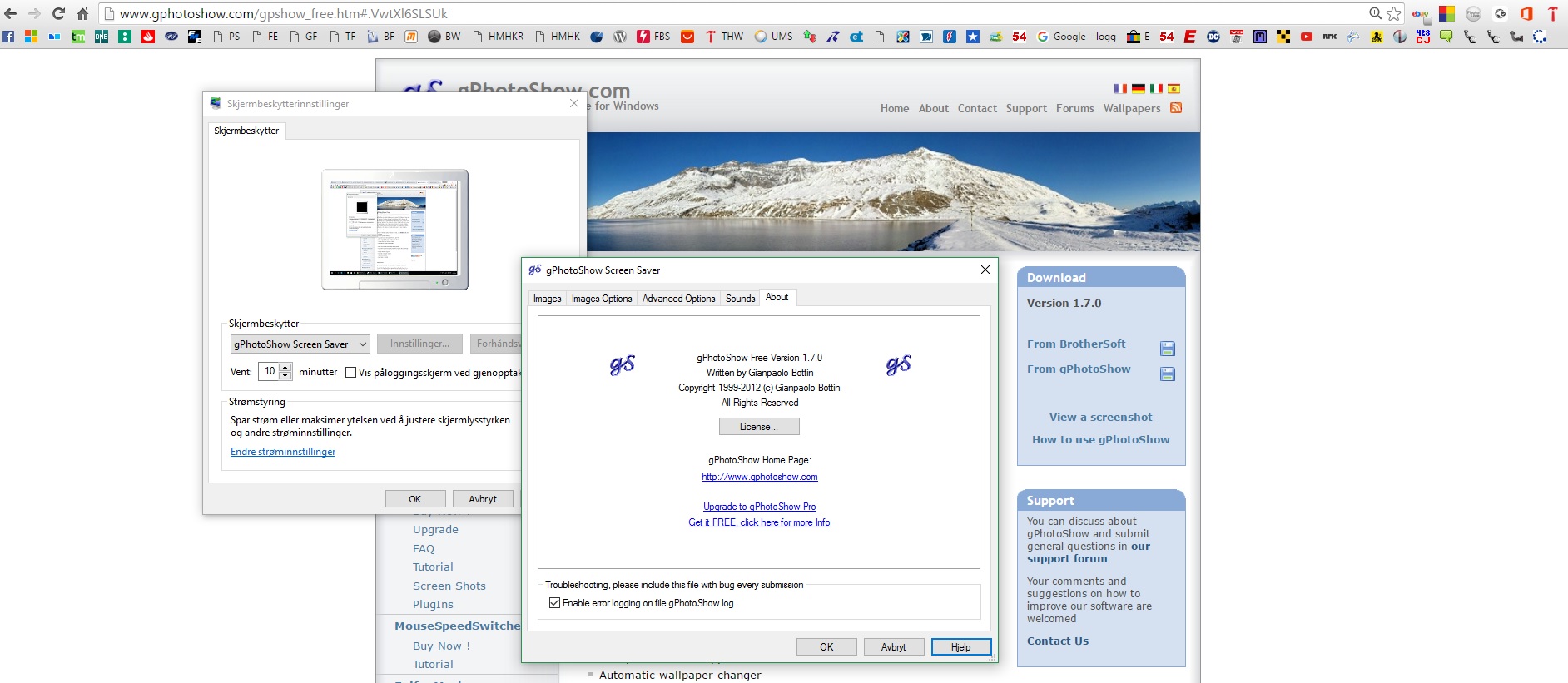Screen dimensions: 1568x683
Task: Open the FBS bookmark
Action: tap(653, 37)
